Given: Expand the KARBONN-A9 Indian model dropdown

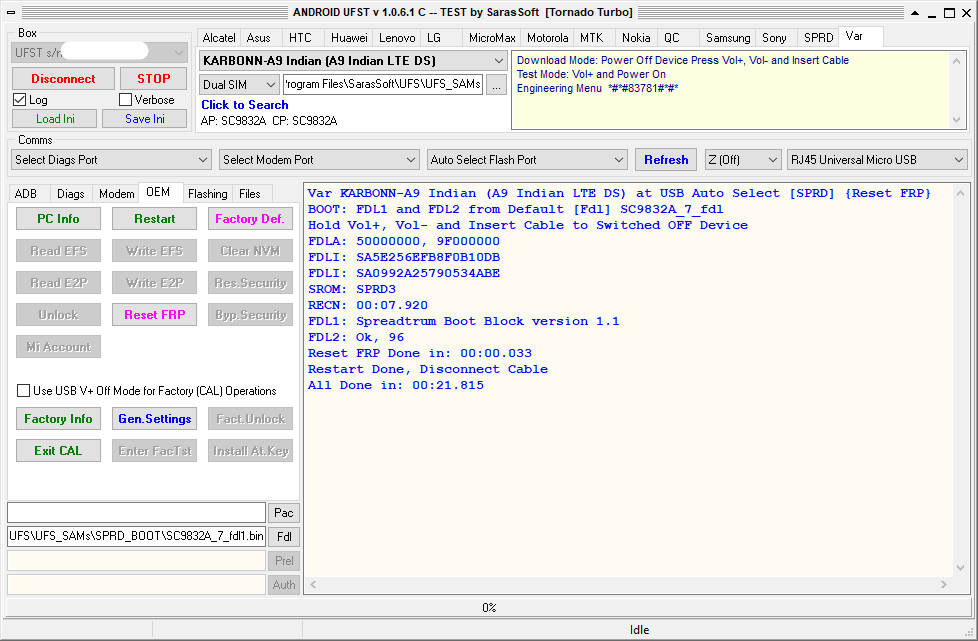Looking at the screenshot, I should click(x=353, y=61).
